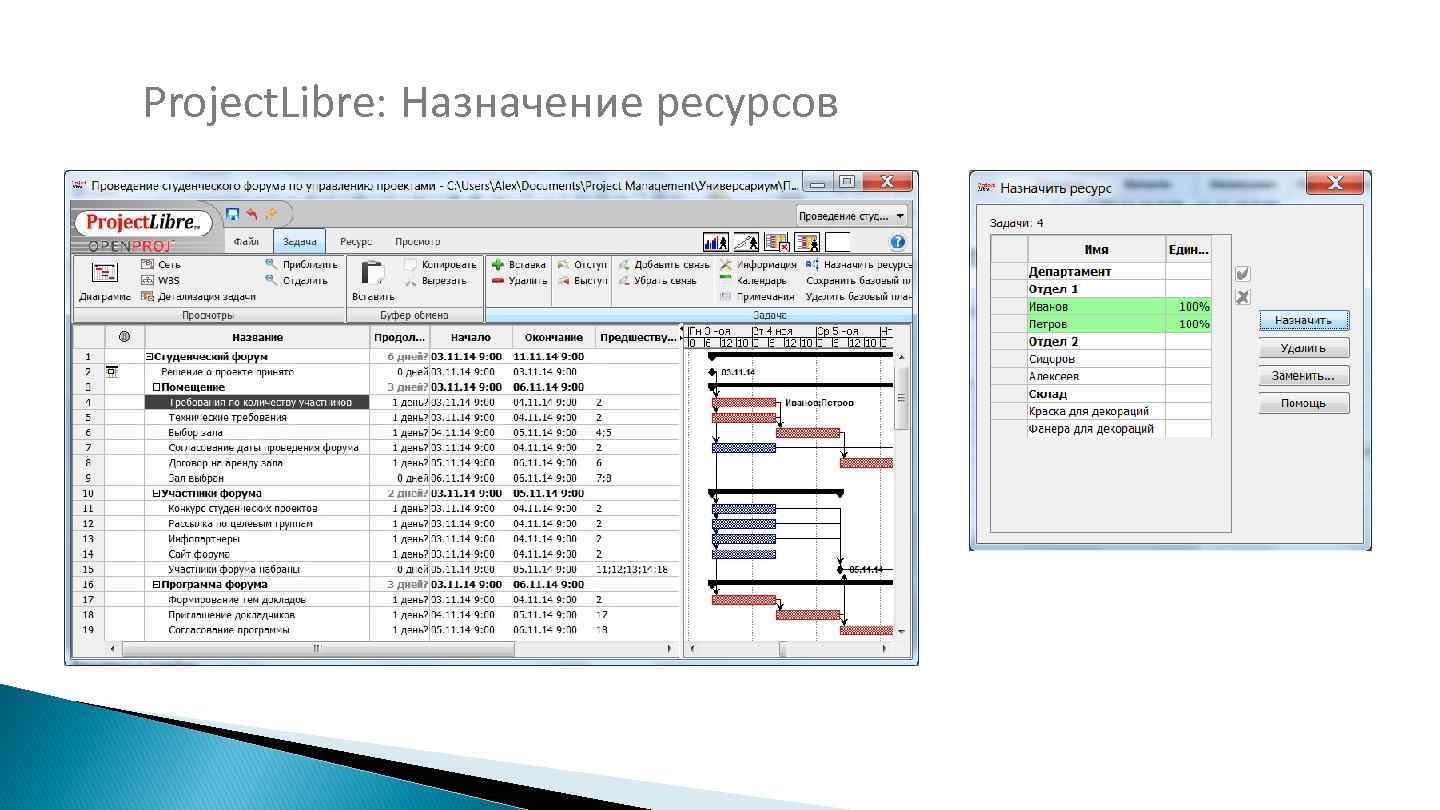Click the checkmark icon in assign dialog

coord(1243,274)
